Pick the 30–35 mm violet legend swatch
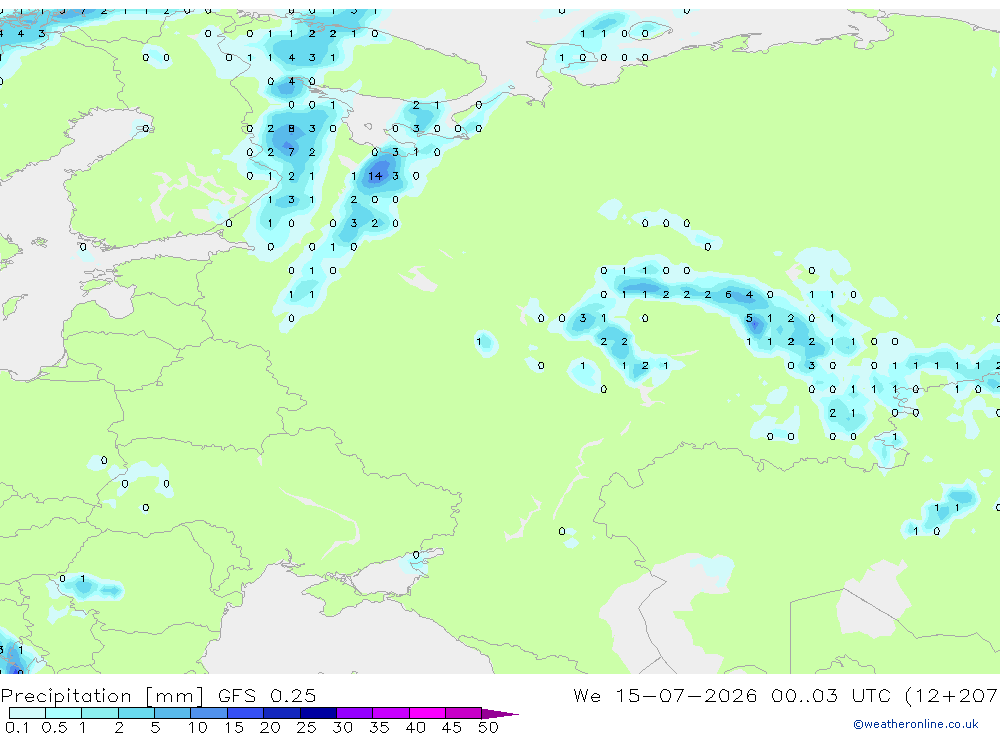 (354, 713)
